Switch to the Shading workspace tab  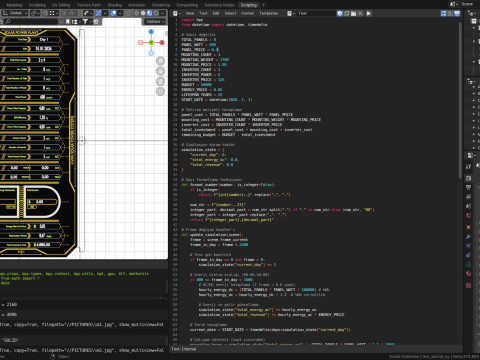115,5
